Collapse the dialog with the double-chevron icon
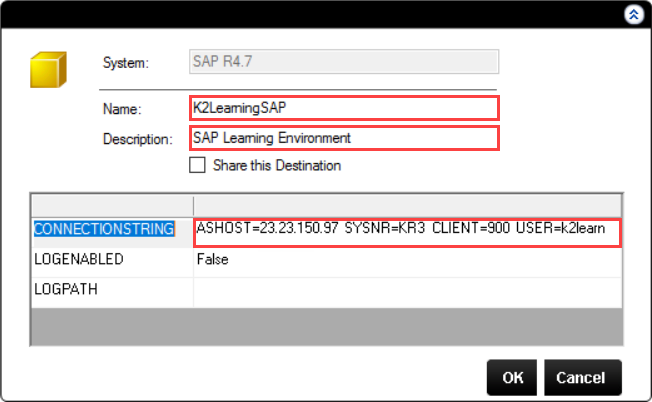 tap(633, 15)
